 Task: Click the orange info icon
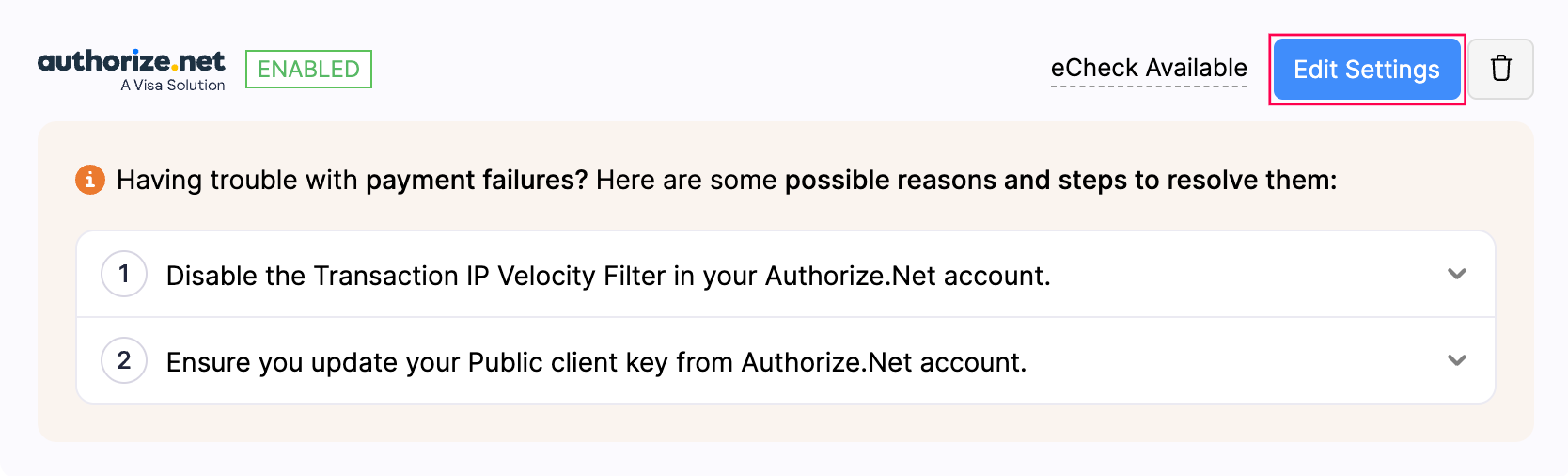click(x=90, y=179)
